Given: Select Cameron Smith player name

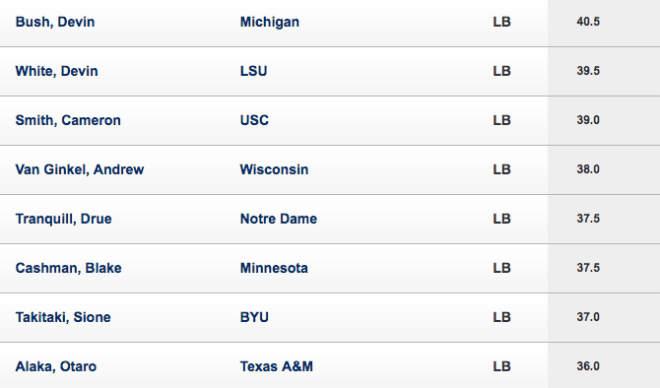Looking at the screenshot, I should pyautogui.click(x=68, y=120).
